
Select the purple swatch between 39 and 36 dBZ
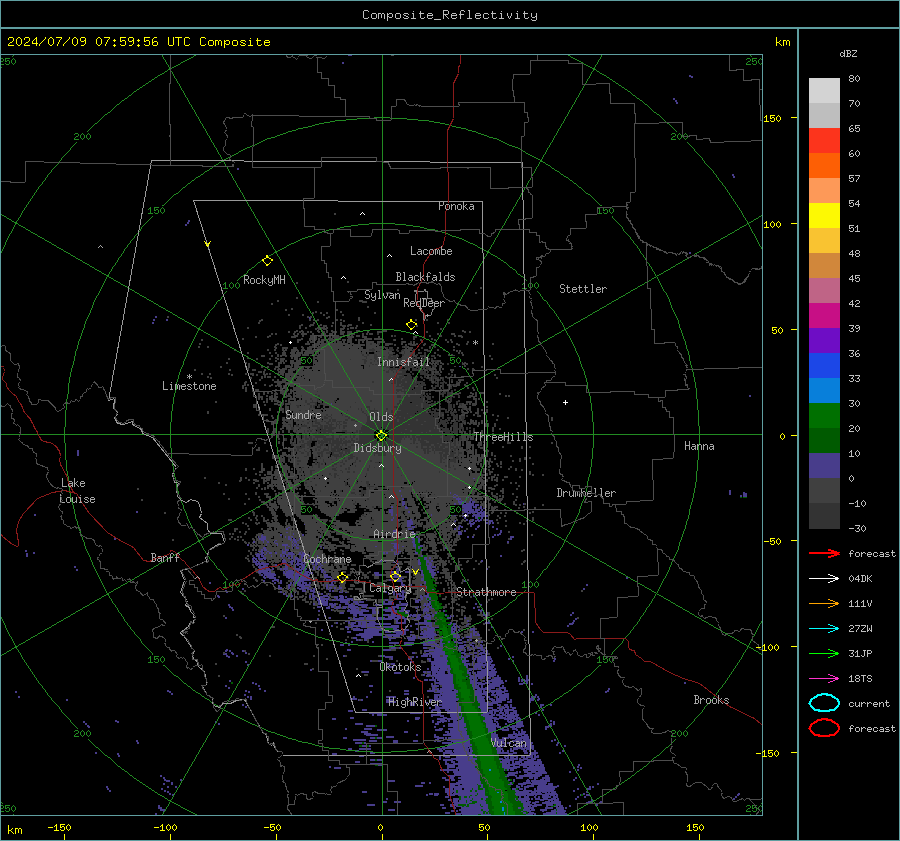[824, 341]
